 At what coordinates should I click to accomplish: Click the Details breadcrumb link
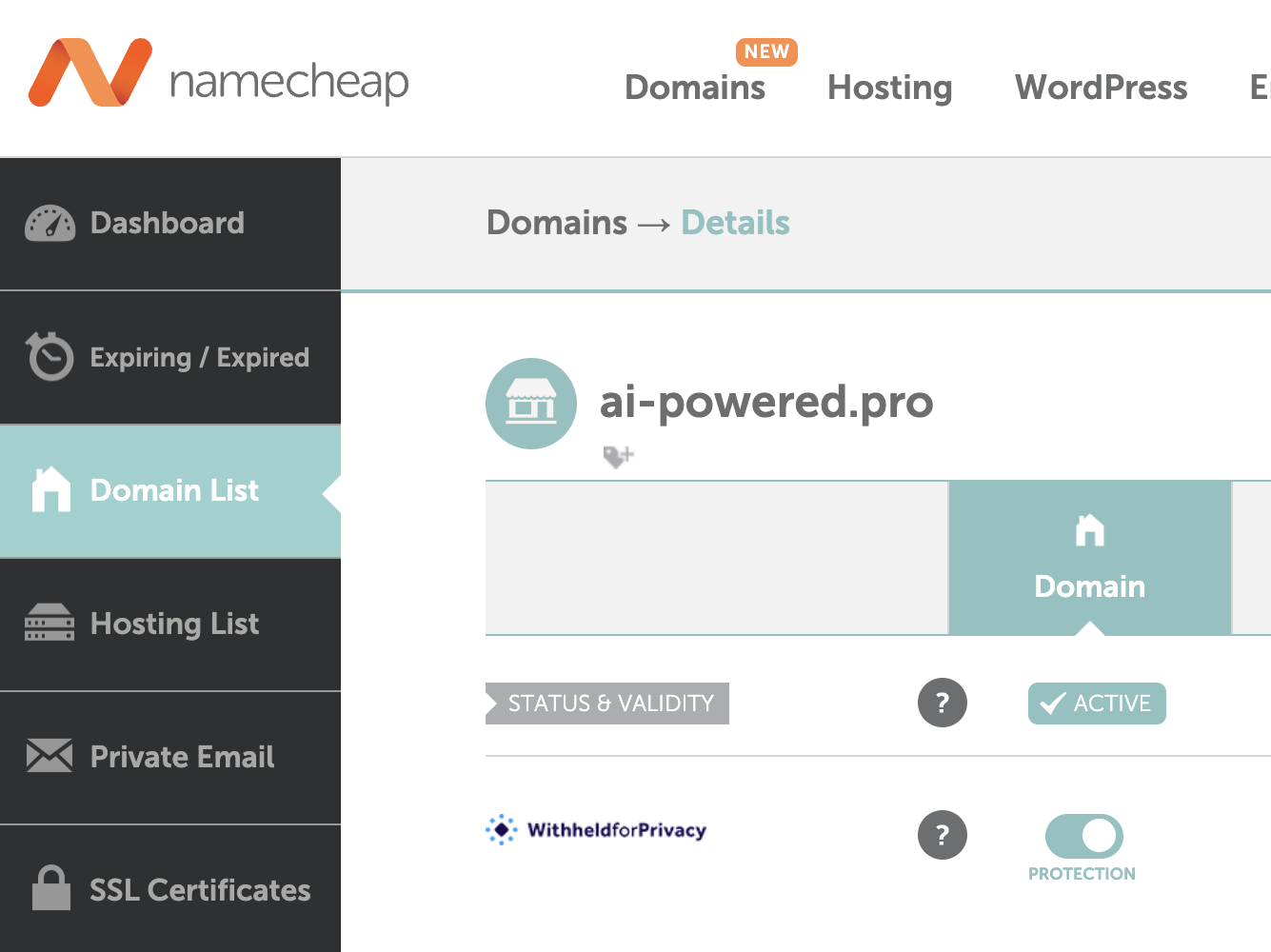735,223
